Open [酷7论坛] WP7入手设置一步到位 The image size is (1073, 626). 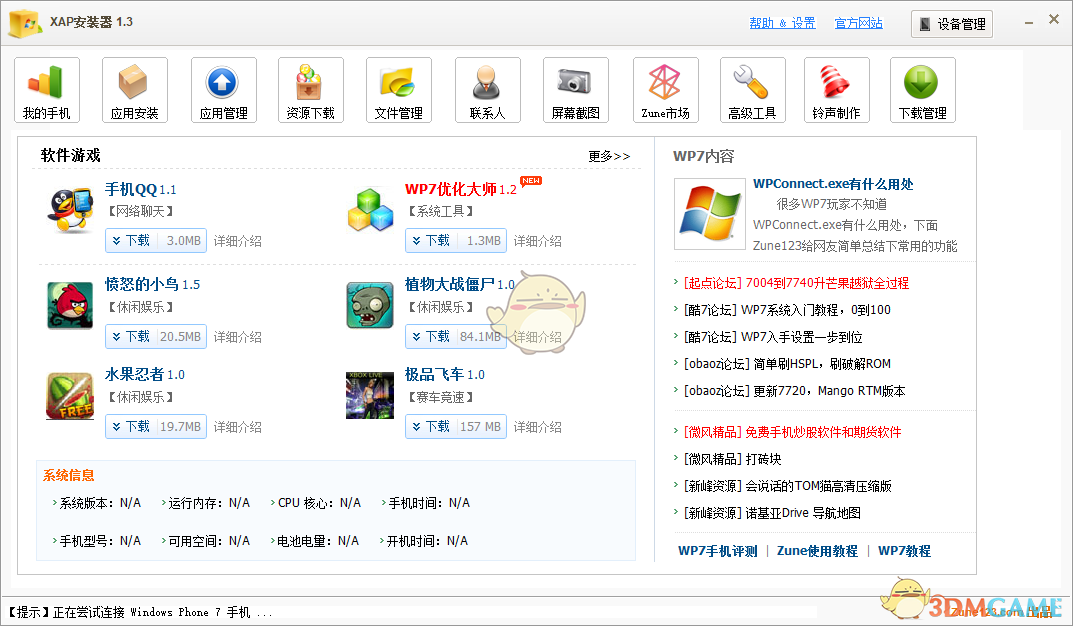[x=773, y=337]
